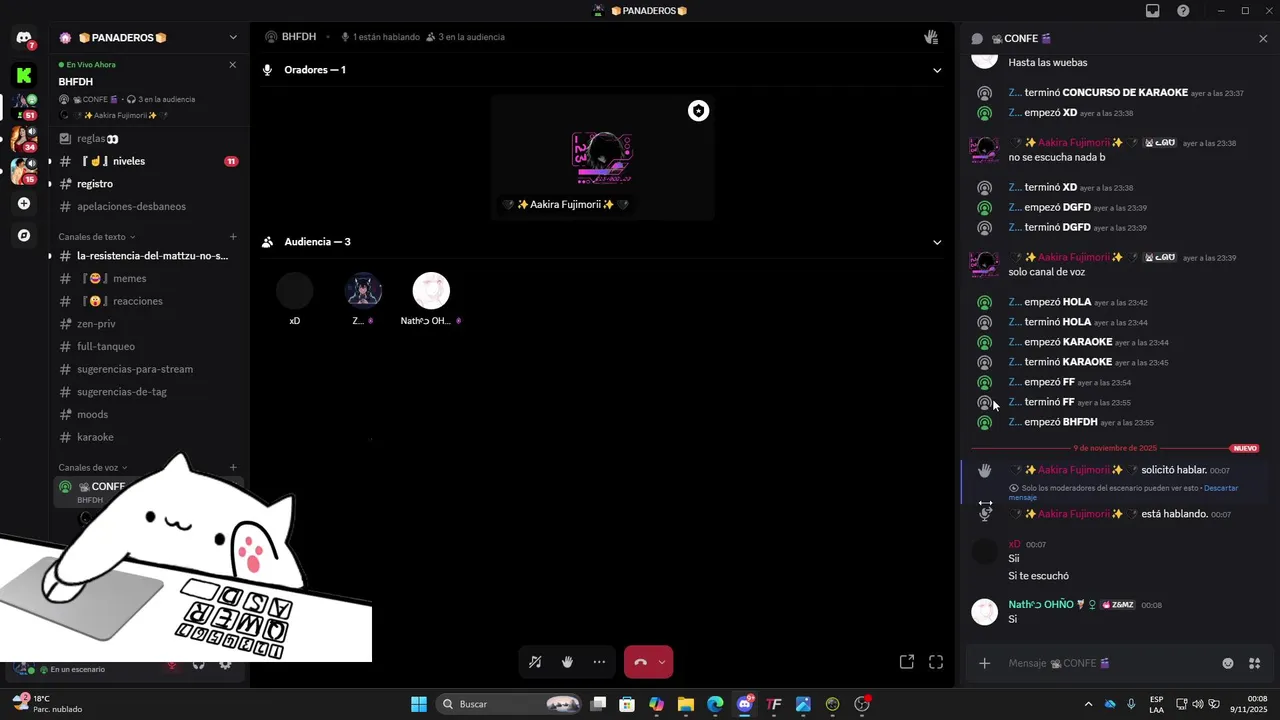Screen dimensions: 1280x720
Task: Open the karaoke channel
Action: 148,437
